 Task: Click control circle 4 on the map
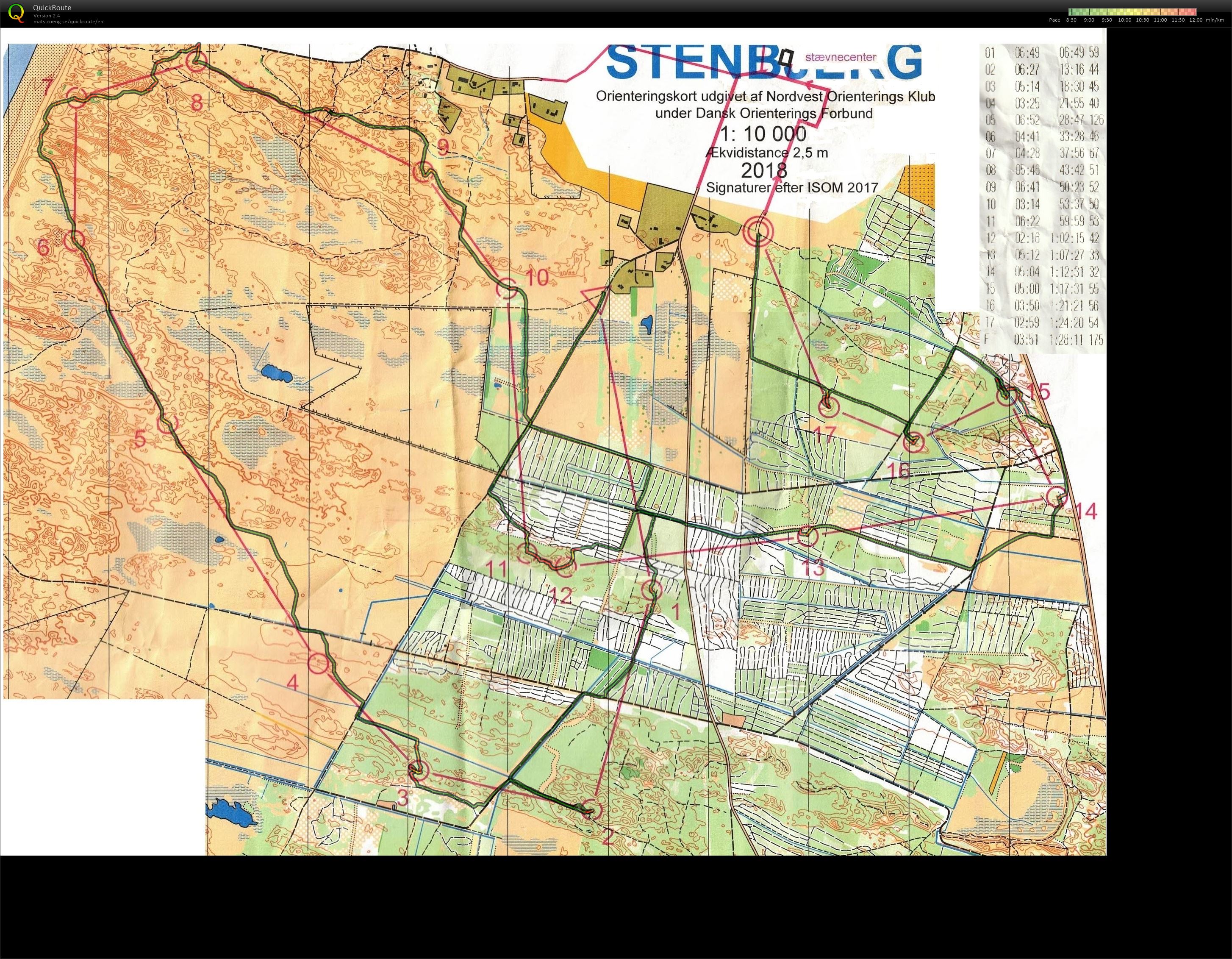[319, 663]
